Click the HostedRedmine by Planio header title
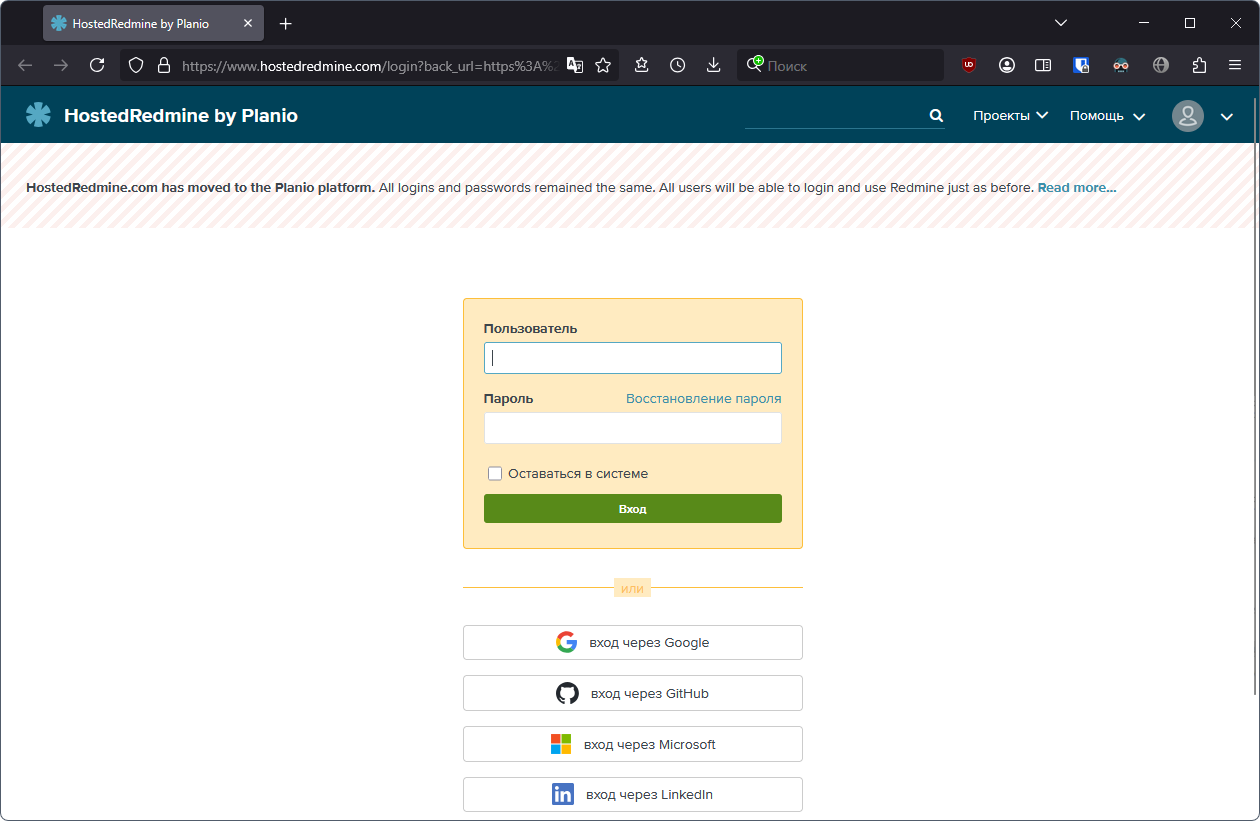The width and height of the screenshot is (1260, 821). (181, 116)
